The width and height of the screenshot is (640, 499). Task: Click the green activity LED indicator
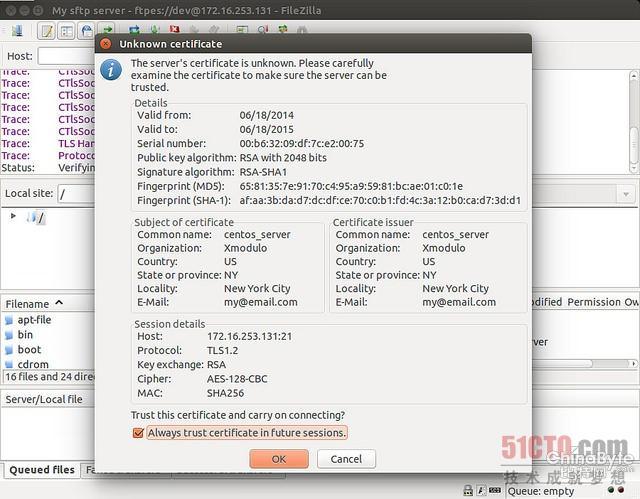tap(611, 490)
